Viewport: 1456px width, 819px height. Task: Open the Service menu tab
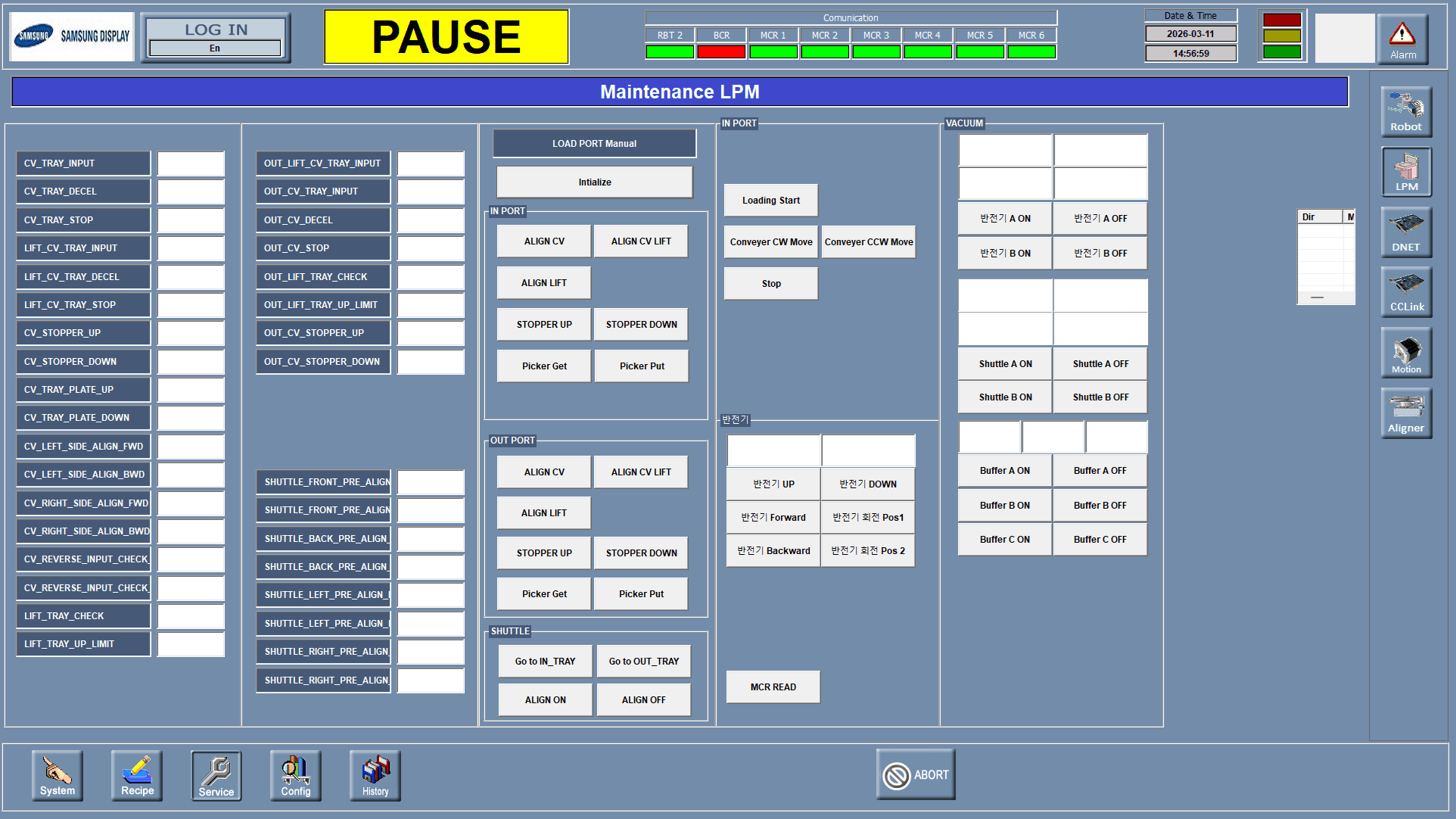(x=216, y=775)
